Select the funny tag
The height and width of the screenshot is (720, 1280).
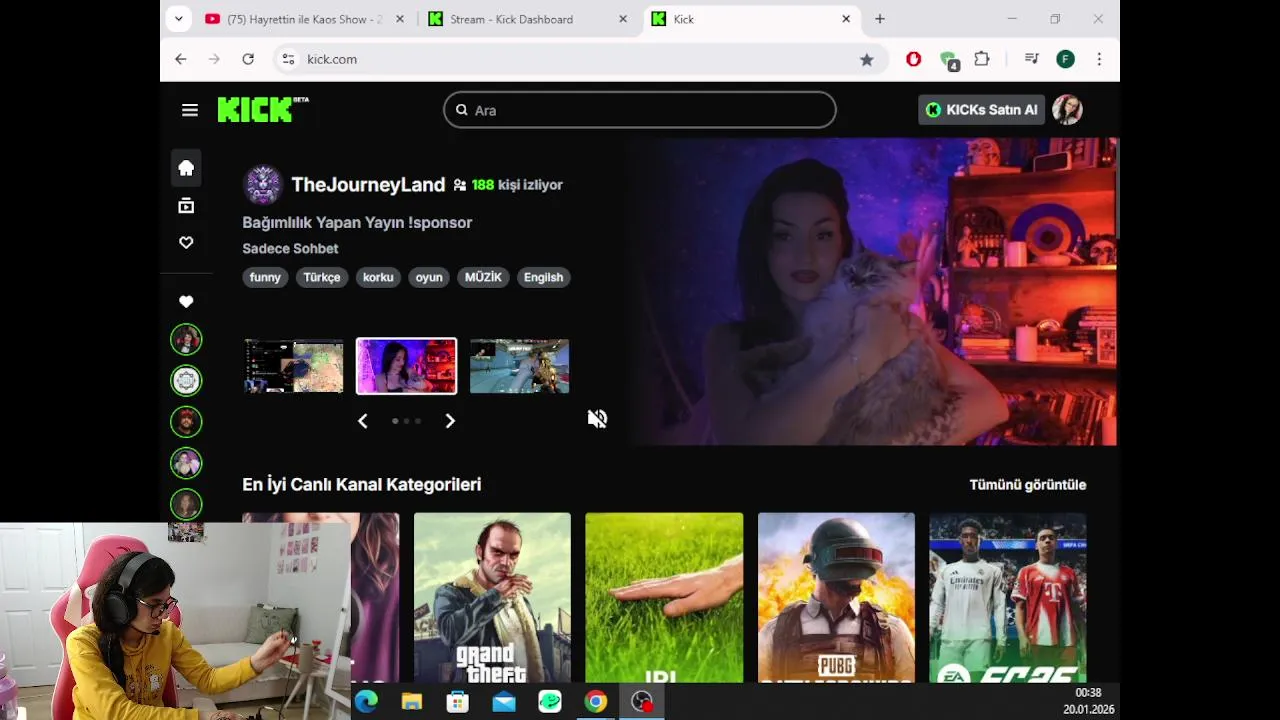265,277
